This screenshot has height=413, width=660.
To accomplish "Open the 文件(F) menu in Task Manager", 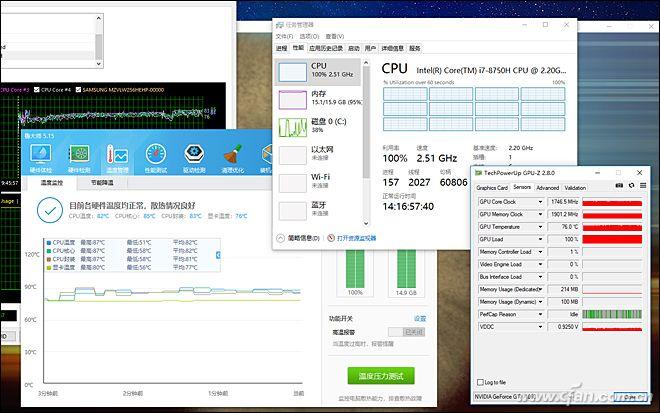I will point(284,37).
